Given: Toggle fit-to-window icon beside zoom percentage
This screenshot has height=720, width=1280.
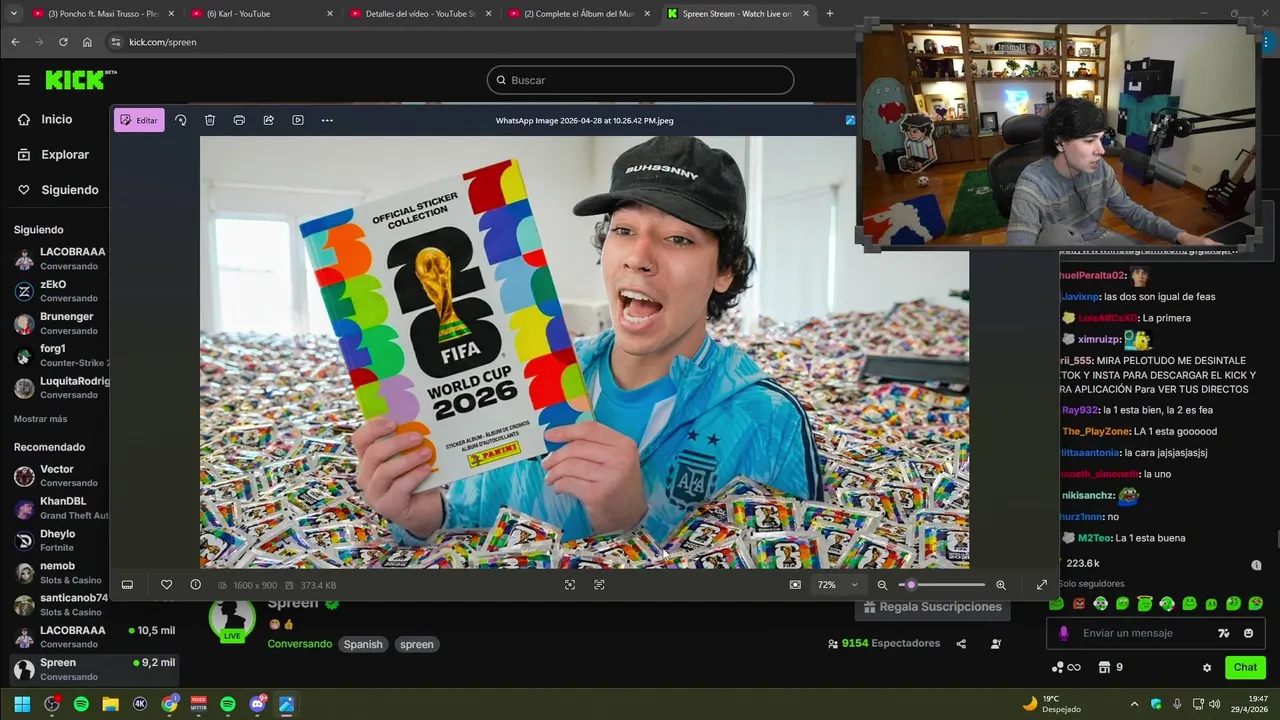Looking at the screenshot, I should [795, 585].
